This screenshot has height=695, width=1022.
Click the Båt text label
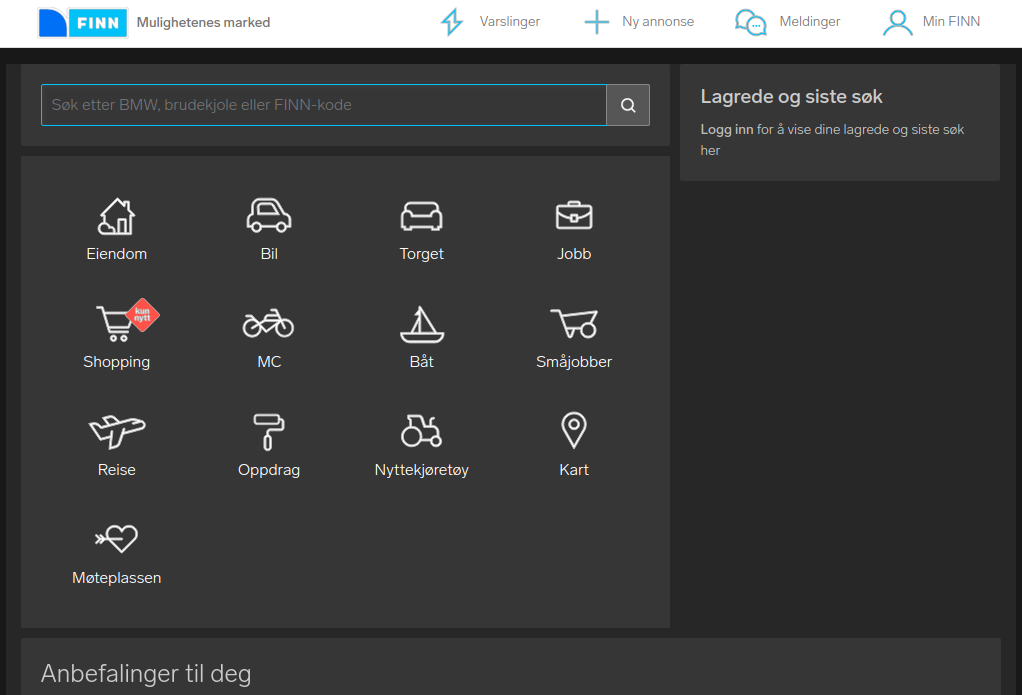[422, 362]
